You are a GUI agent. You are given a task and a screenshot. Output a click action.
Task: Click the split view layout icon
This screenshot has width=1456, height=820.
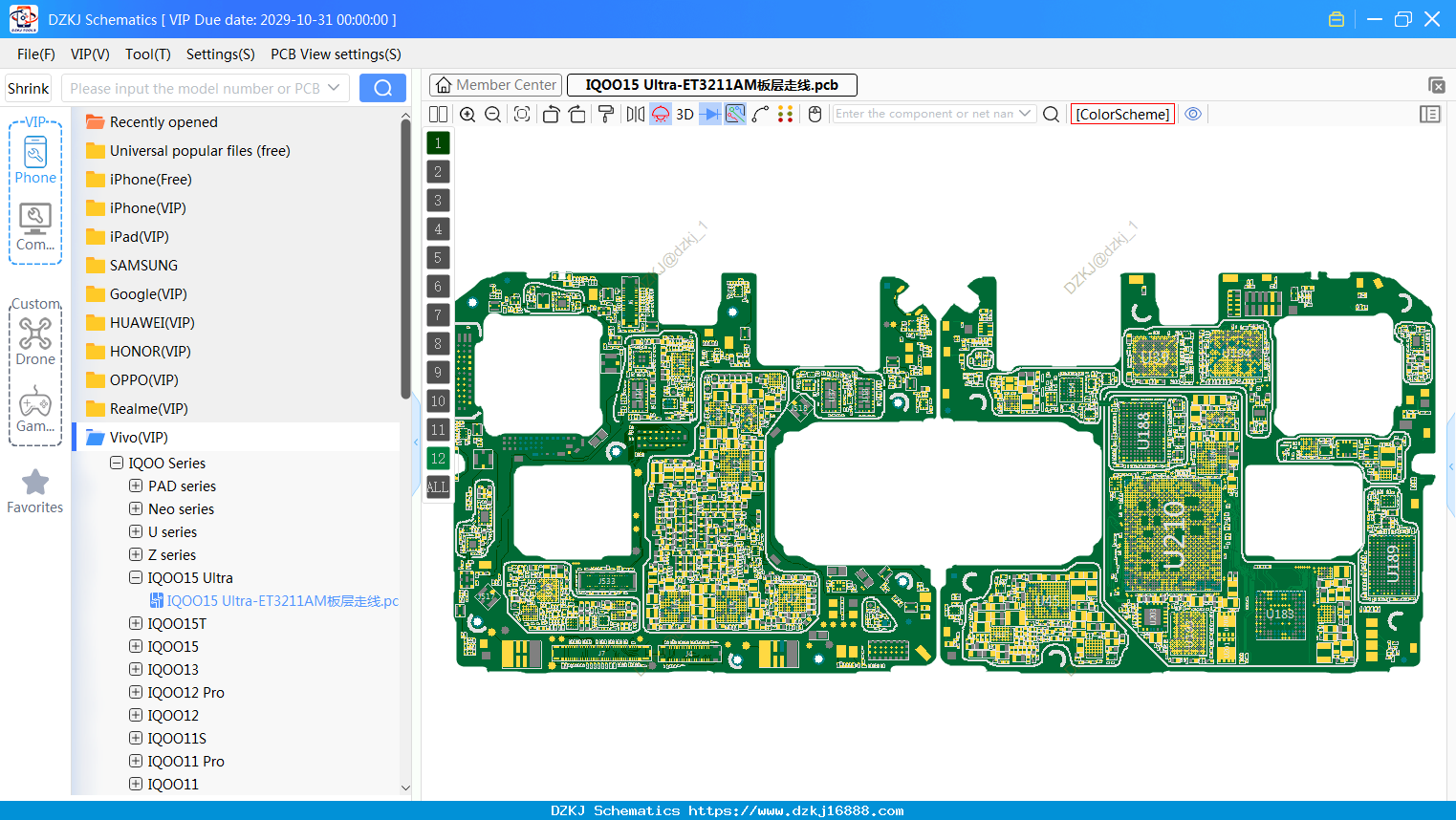(438, 115)
